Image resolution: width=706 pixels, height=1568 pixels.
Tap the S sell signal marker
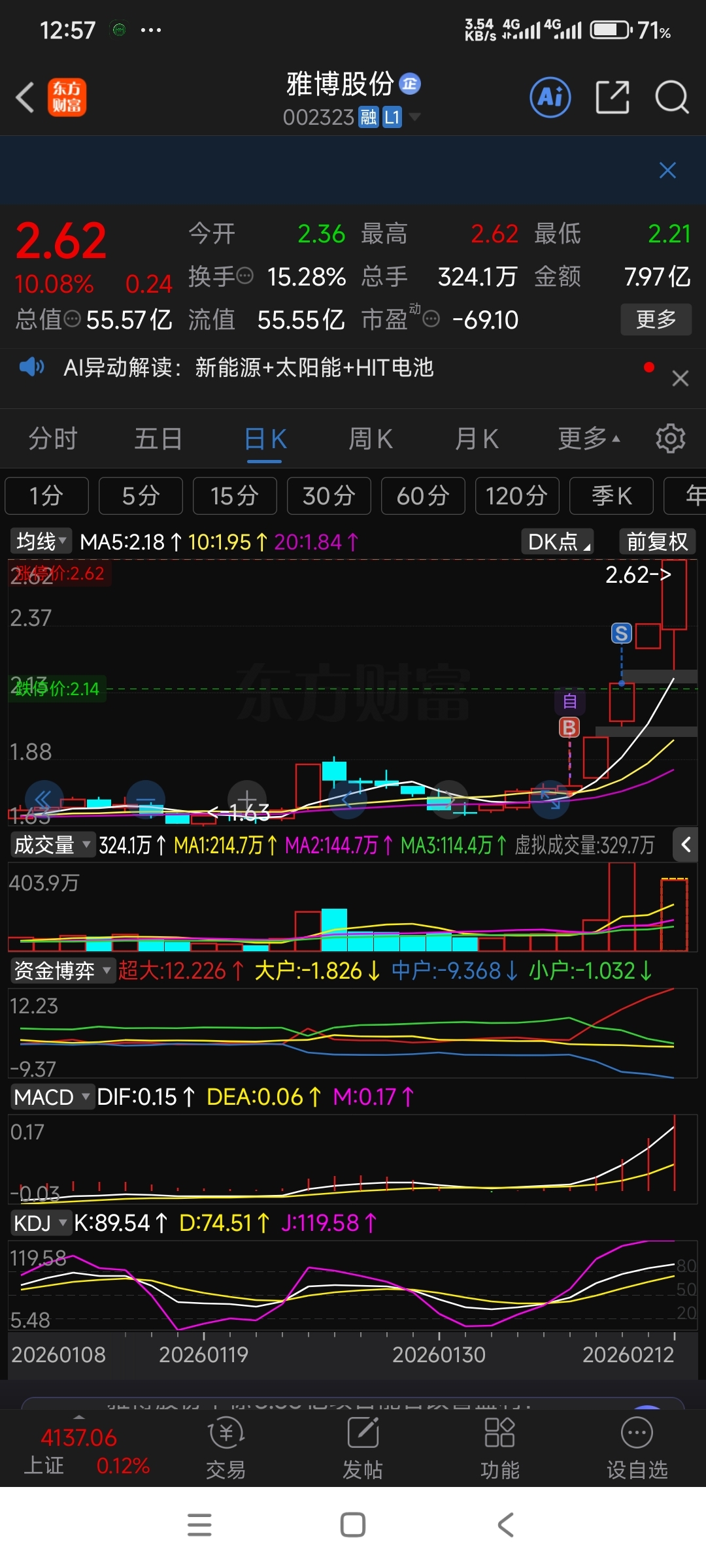[x=621, y=633]
